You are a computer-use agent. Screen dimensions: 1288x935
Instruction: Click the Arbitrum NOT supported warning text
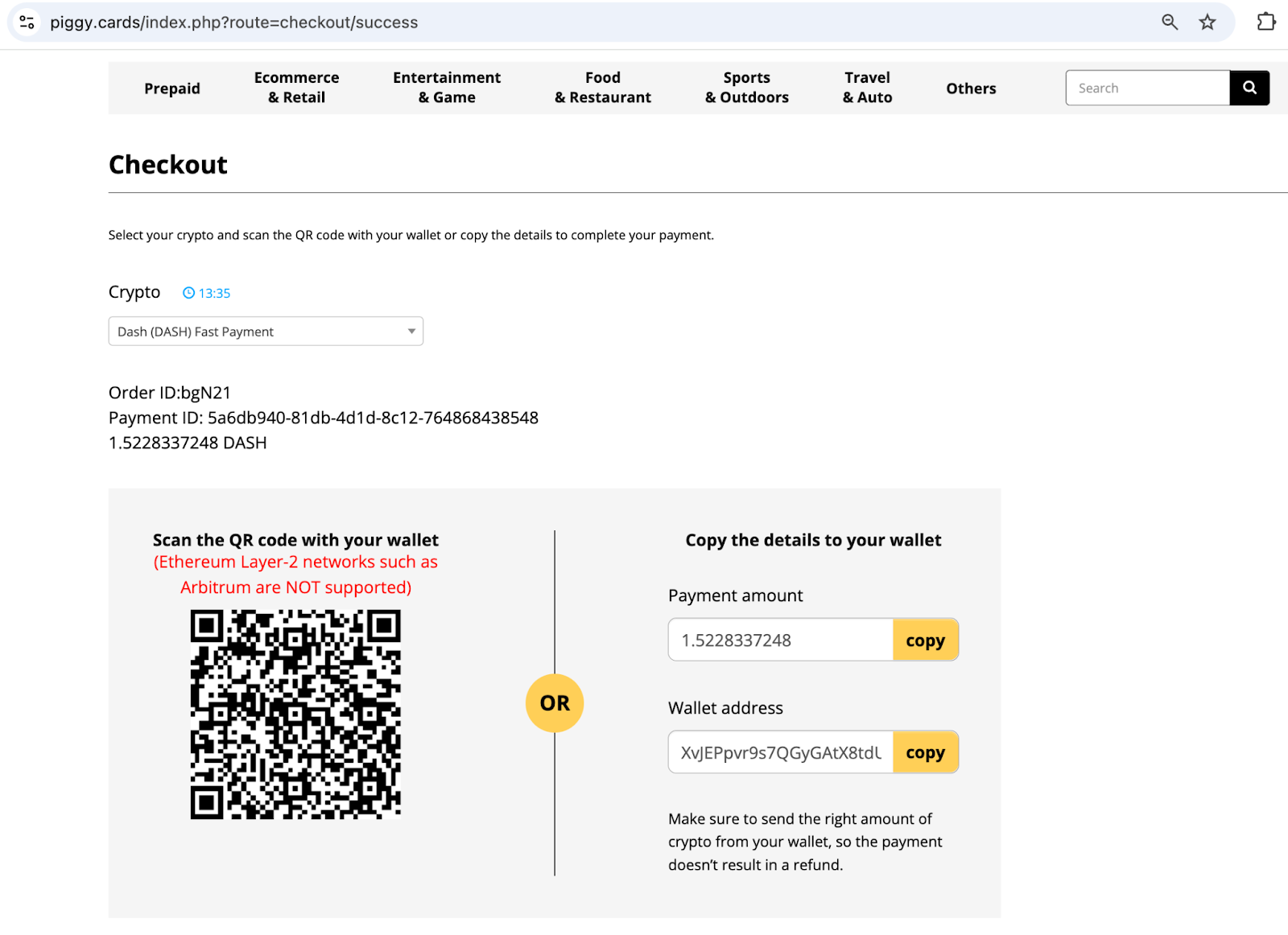coord(295,575)
